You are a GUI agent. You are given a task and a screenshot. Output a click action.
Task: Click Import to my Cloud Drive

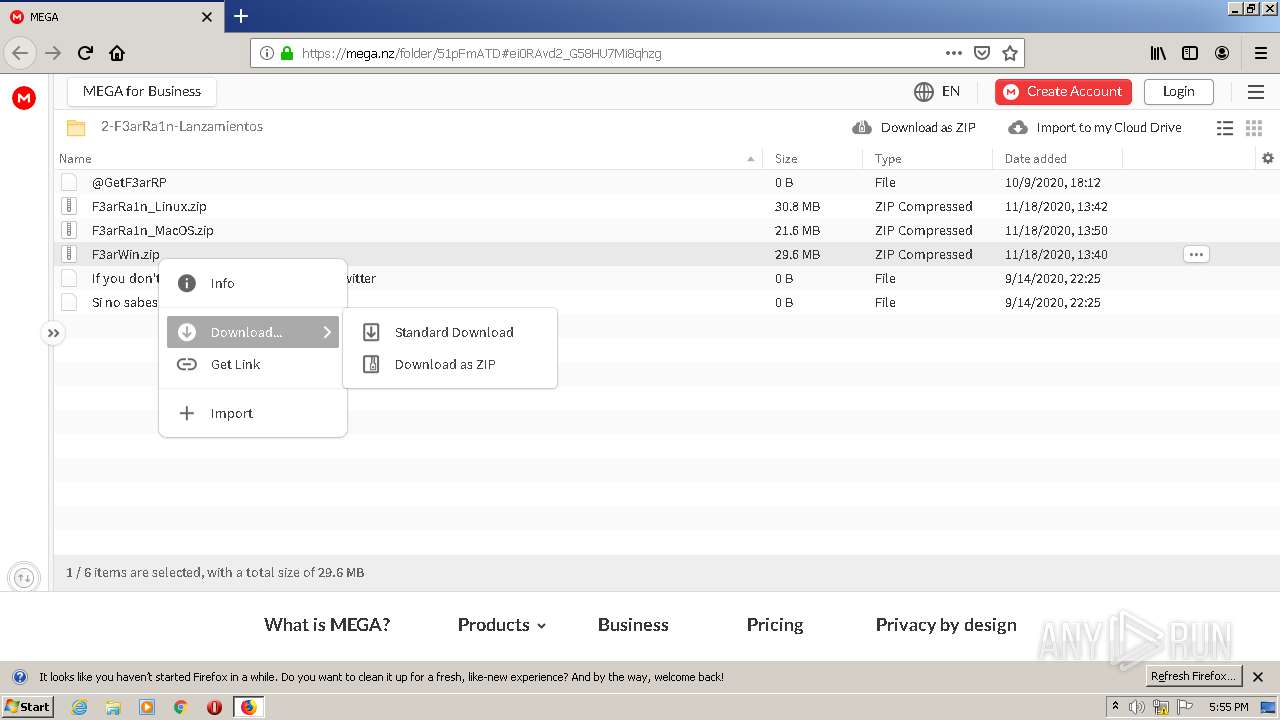tap(1095, 128)
